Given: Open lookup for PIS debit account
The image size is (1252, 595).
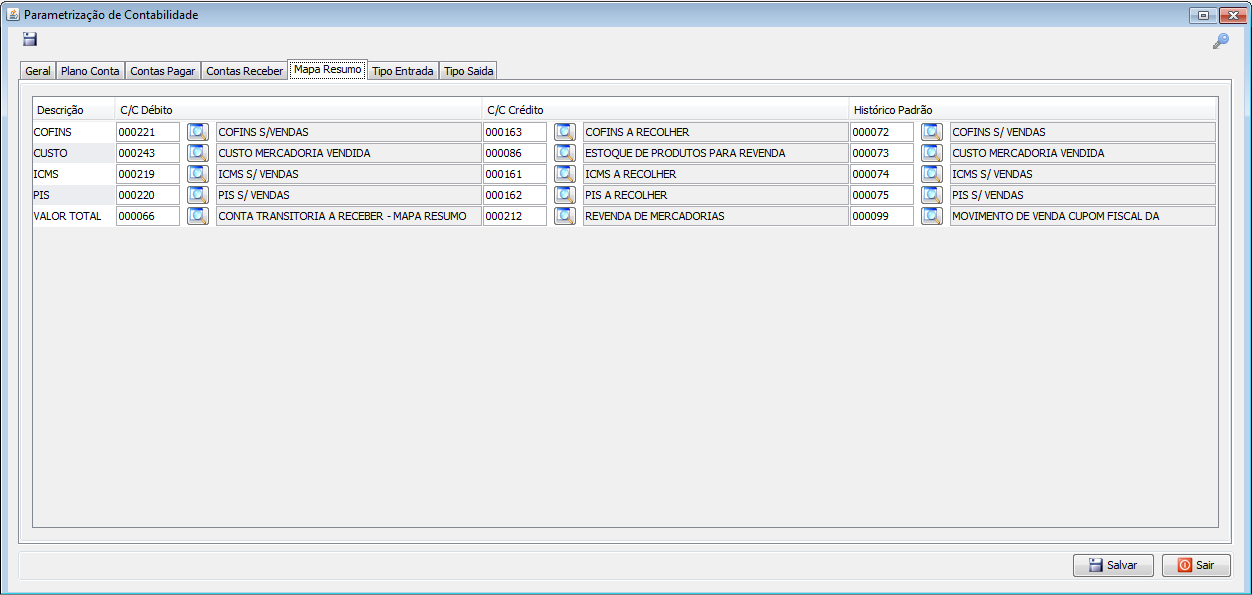Looking at the screenshot, I should point(198,195).
